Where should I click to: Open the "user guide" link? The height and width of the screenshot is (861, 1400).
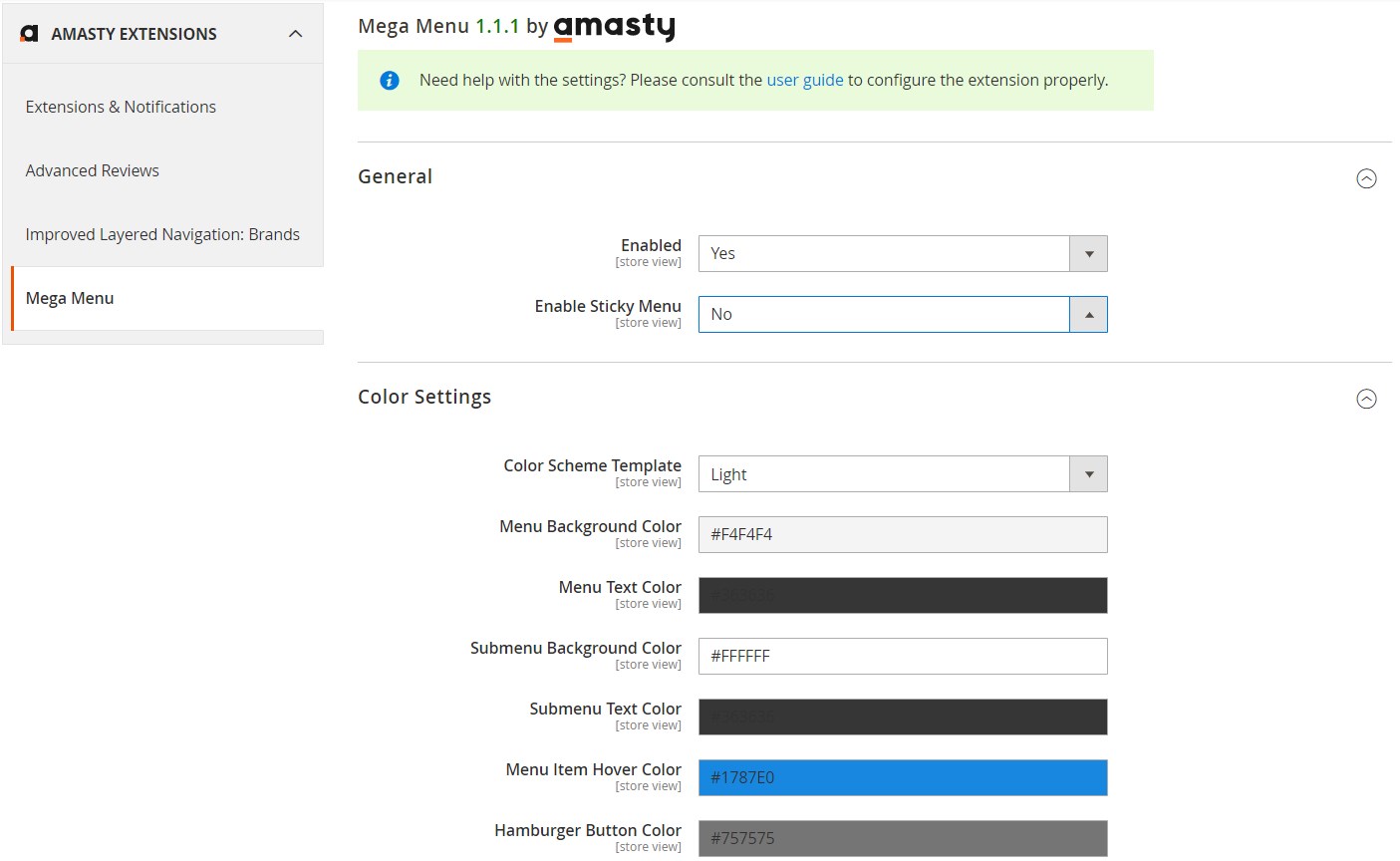point(804,80)
